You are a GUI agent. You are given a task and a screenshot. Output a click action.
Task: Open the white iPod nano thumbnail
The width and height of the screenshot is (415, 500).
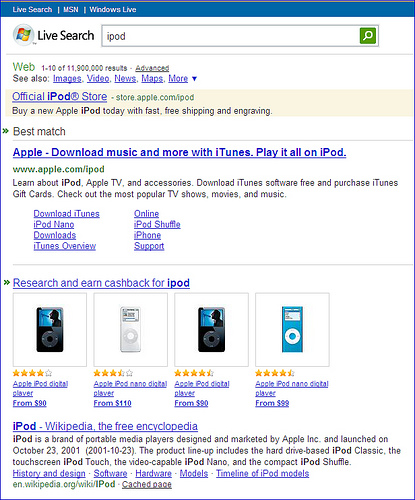click(x=131, y=330)
